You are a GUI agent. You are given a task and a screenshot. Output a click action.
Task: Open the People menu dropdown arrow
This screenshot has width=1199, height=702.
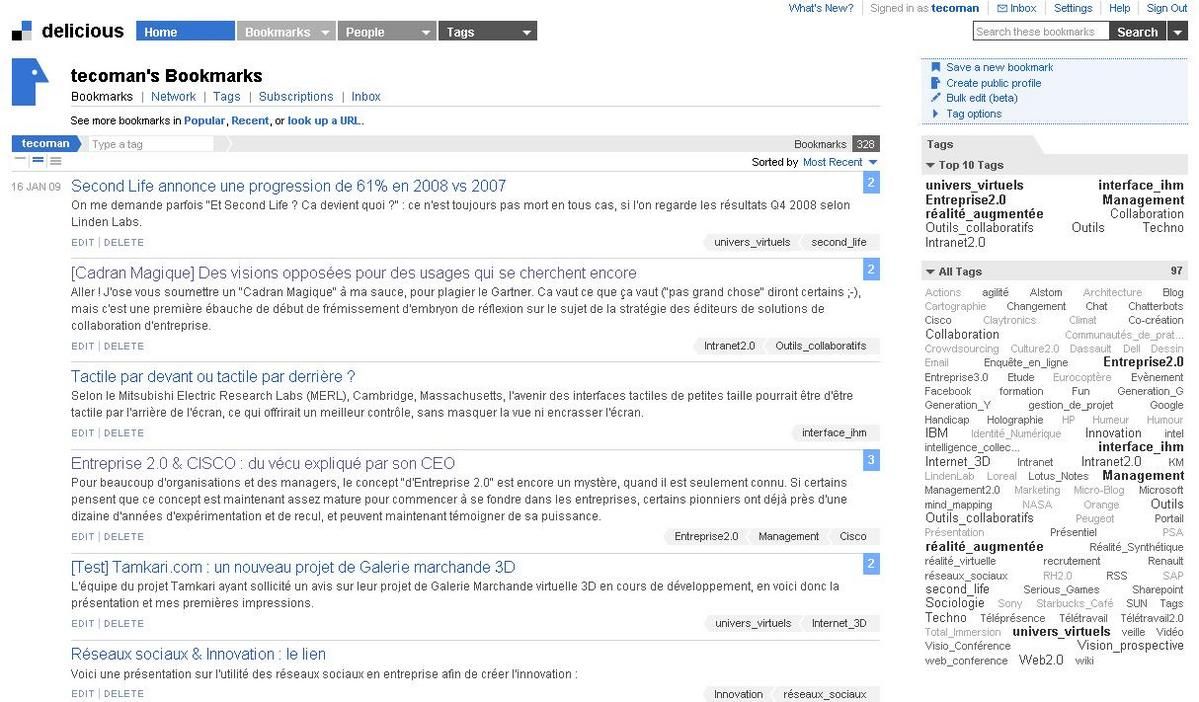426,32
